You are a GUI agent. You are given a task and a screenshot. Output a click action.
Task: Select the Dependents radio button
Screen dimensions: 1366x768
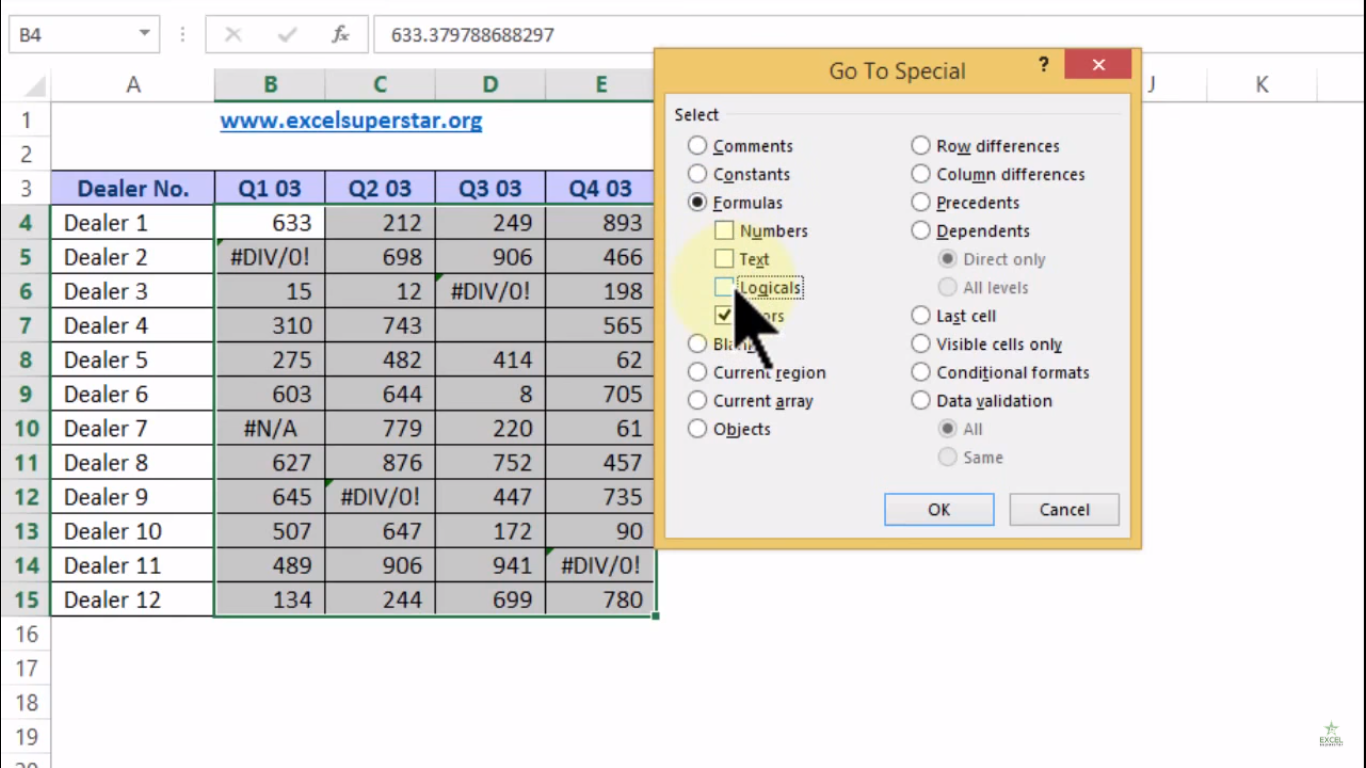(920, 231)
